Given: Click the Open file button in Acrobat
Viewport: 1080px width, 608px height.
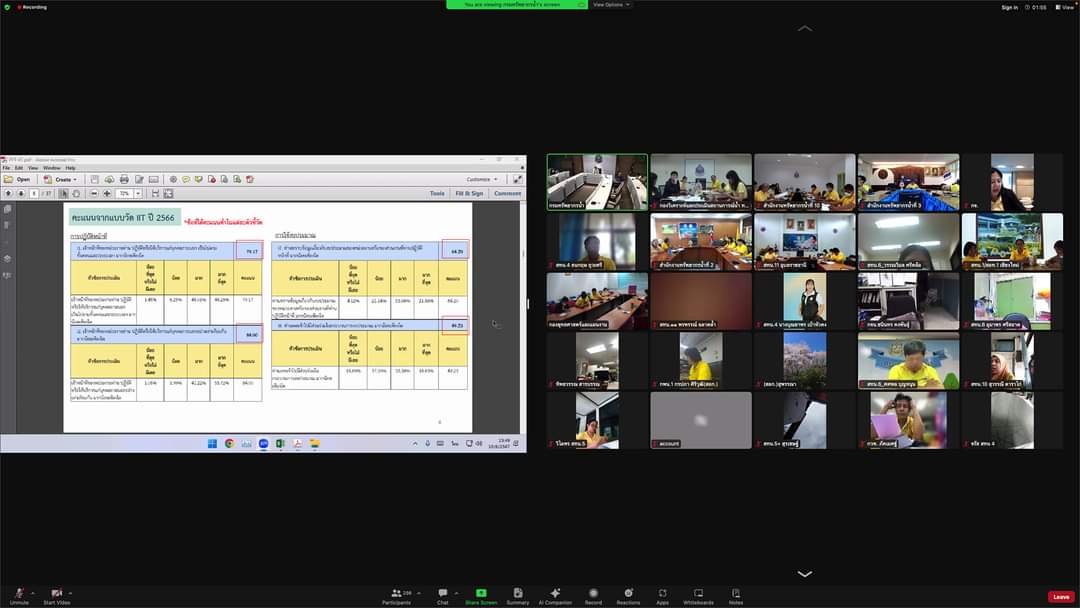Looking at the screenshot, I should (17, 180).
